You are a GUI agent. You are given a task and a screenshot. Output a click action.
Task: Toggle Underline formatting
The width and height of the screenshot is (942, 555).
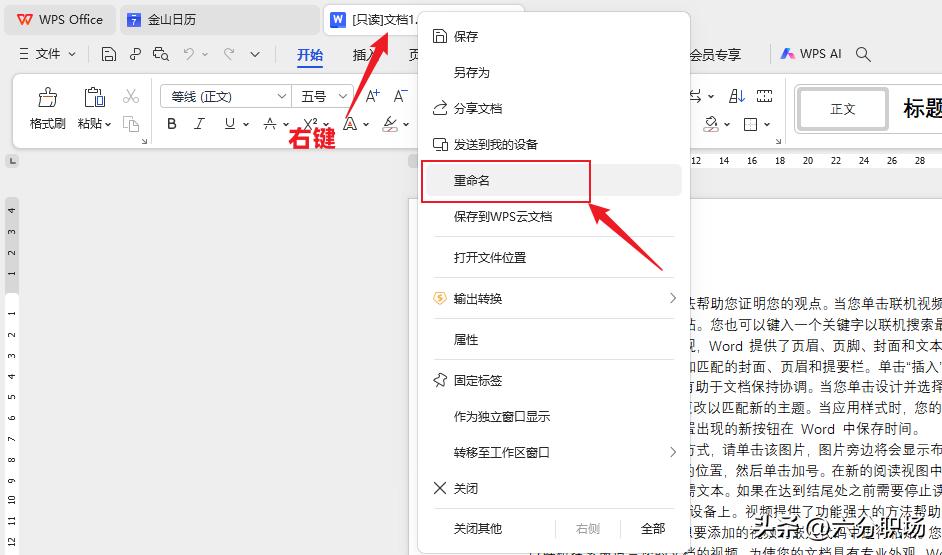click(x=229, y=124)
